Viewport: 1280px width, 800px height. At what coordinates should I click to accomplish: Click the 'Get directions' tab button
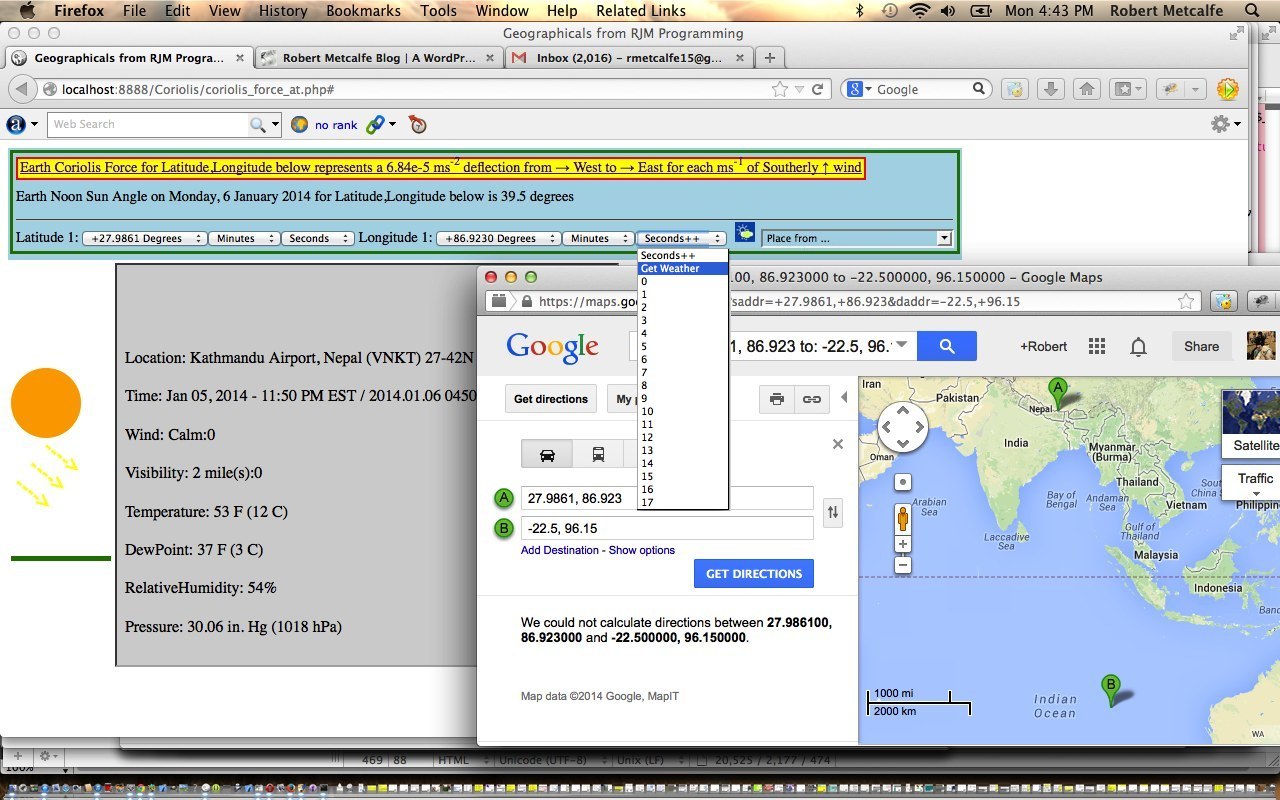pyautogui.click(x=551, y=399)
